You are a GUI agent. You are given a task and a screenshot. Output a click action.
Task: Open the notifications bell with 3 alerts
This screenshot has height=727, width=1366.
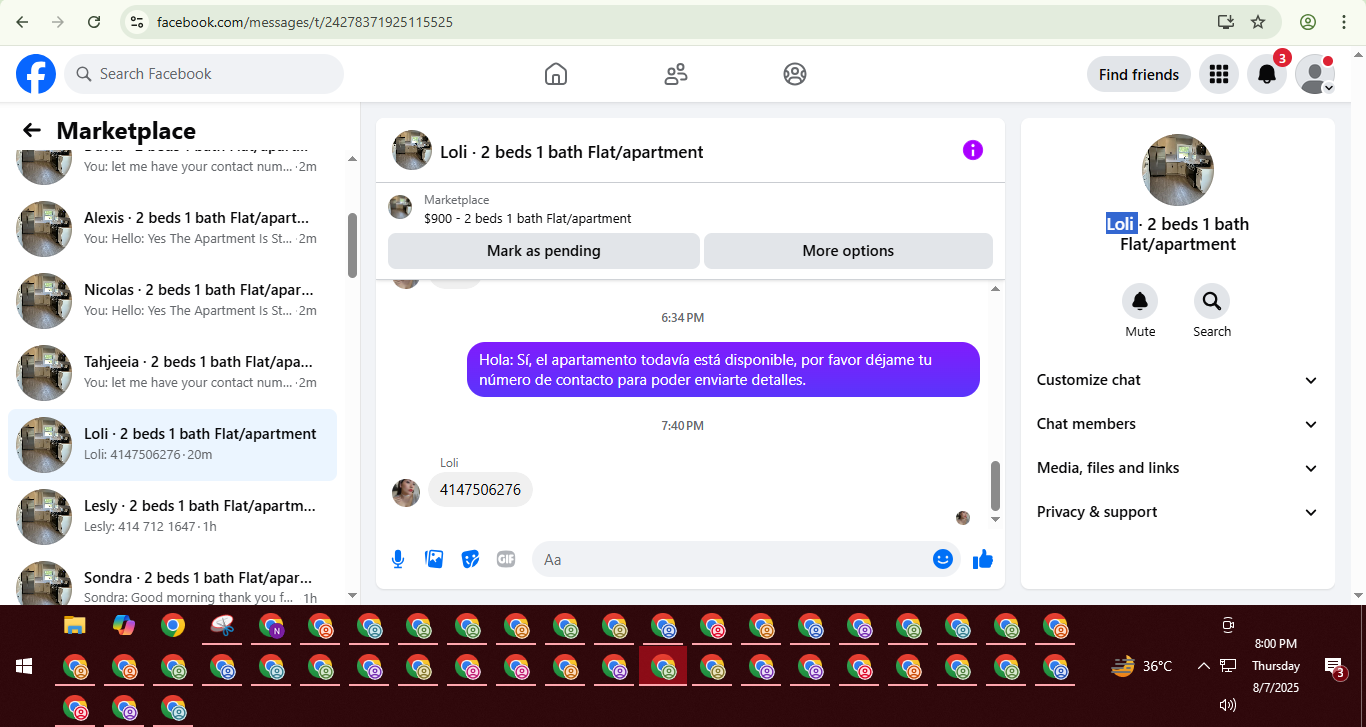pyautogui.click(x=1267, y=74)
